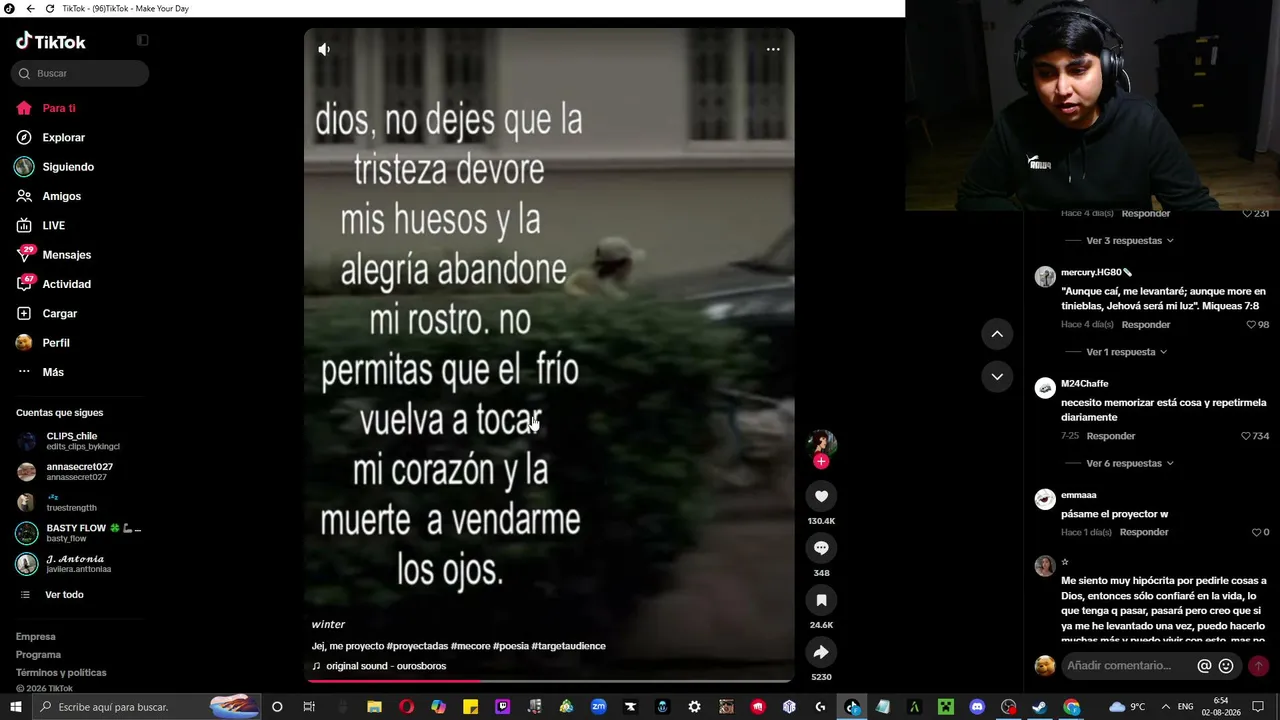Seek on the video progress bar
The height and width of the screenshot is (720, 1280).
click(549, 681)
